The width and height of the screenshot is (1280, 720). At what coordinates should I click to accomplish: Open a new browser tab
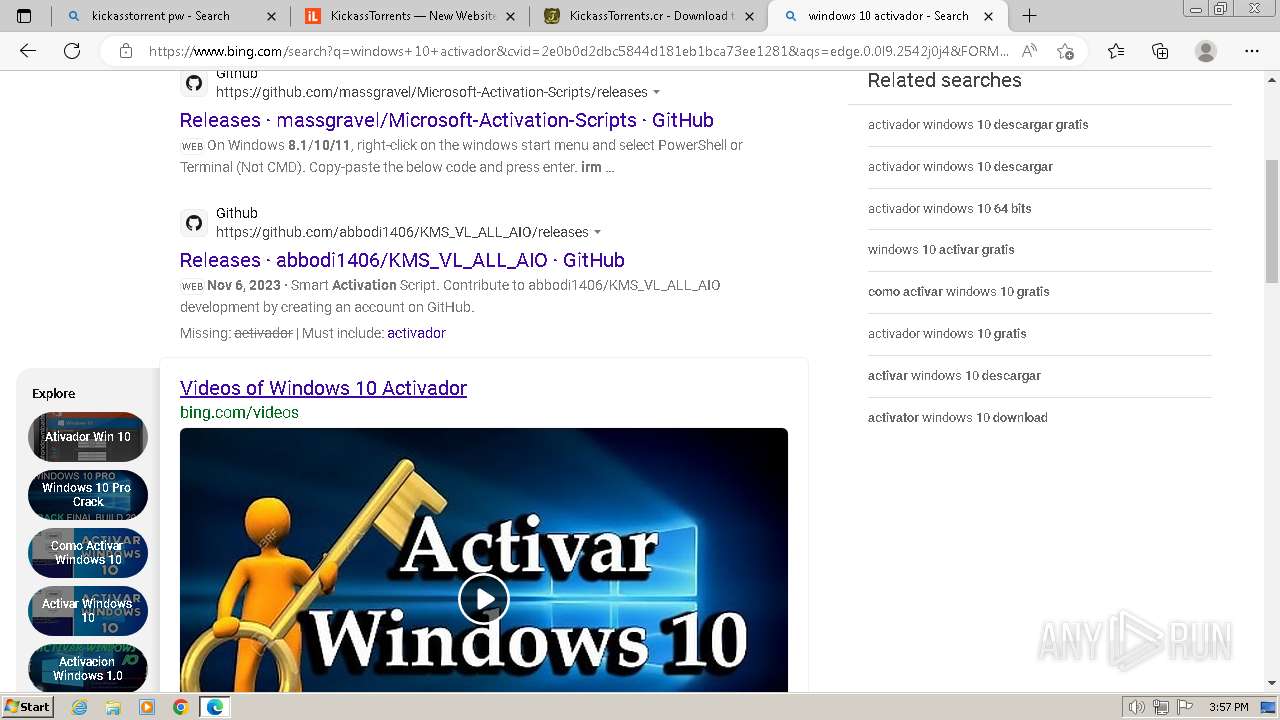[1029, 16]
